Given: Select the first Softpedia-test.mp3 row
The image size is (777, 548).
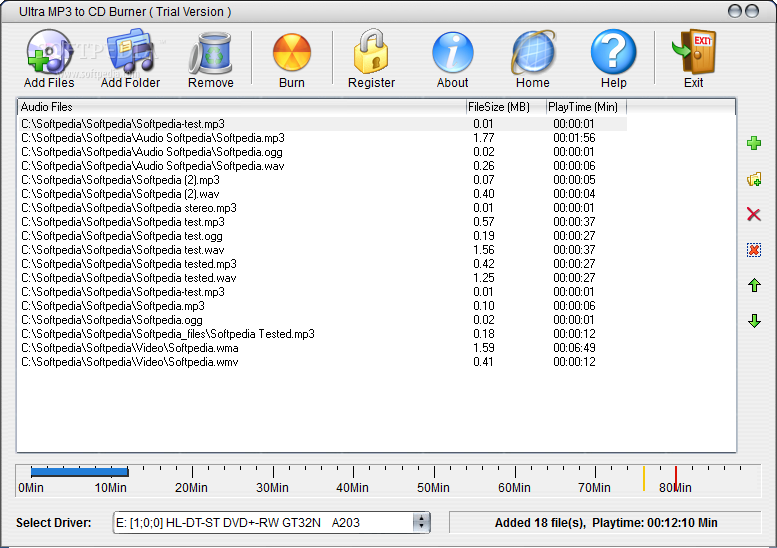Looking at the screenshot, I should 323,124.
